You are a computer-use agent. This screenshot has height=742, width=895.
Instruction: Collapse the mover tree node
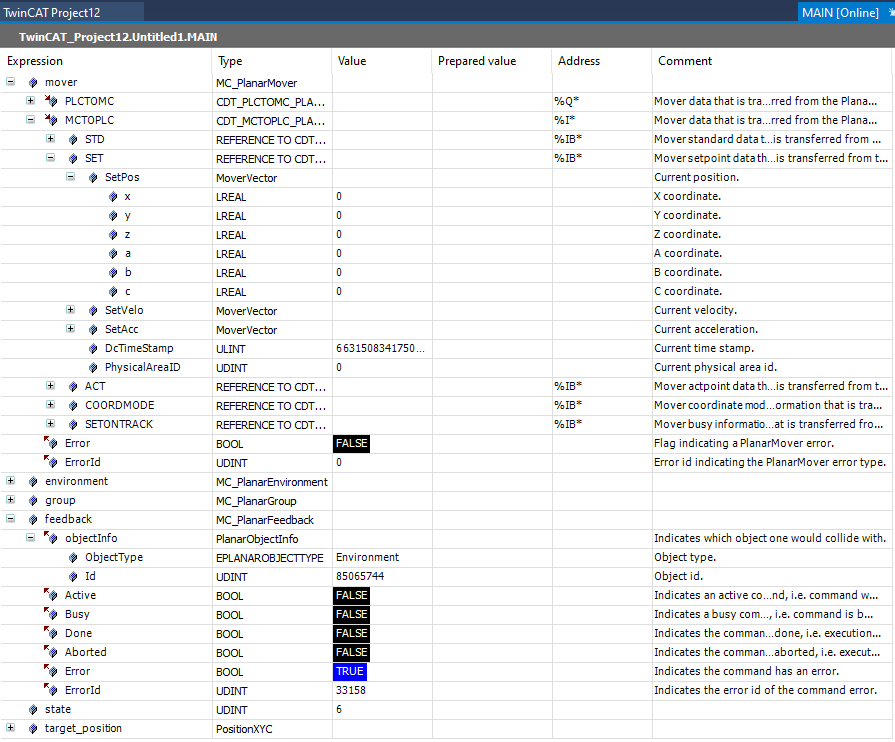point(10,82)
